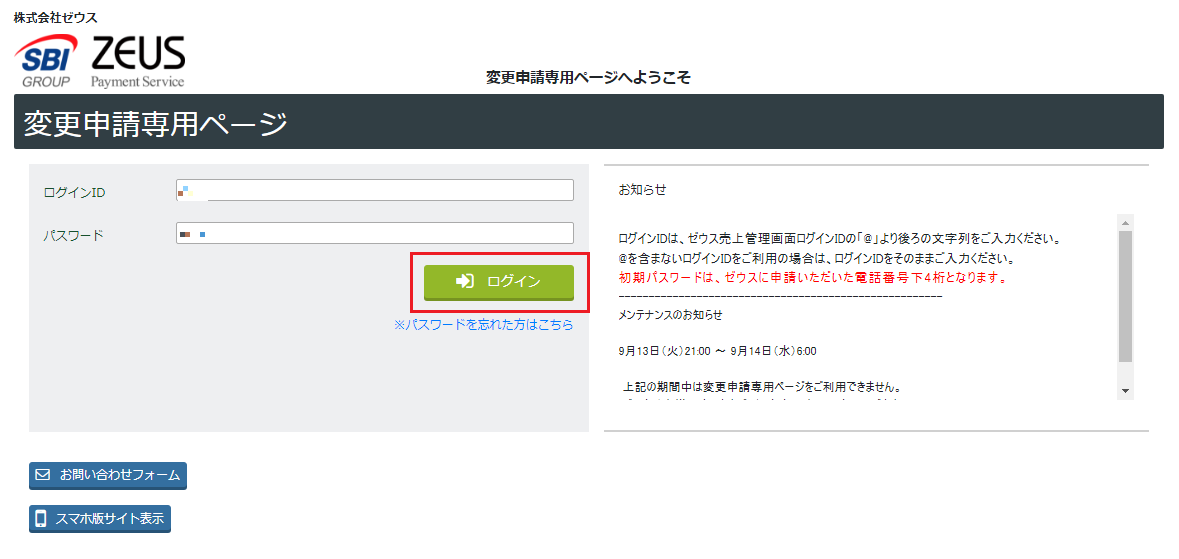The width and height of the screenshot is (1179, 559).
Task: Click the ログインID label
Action: point(74,192)
